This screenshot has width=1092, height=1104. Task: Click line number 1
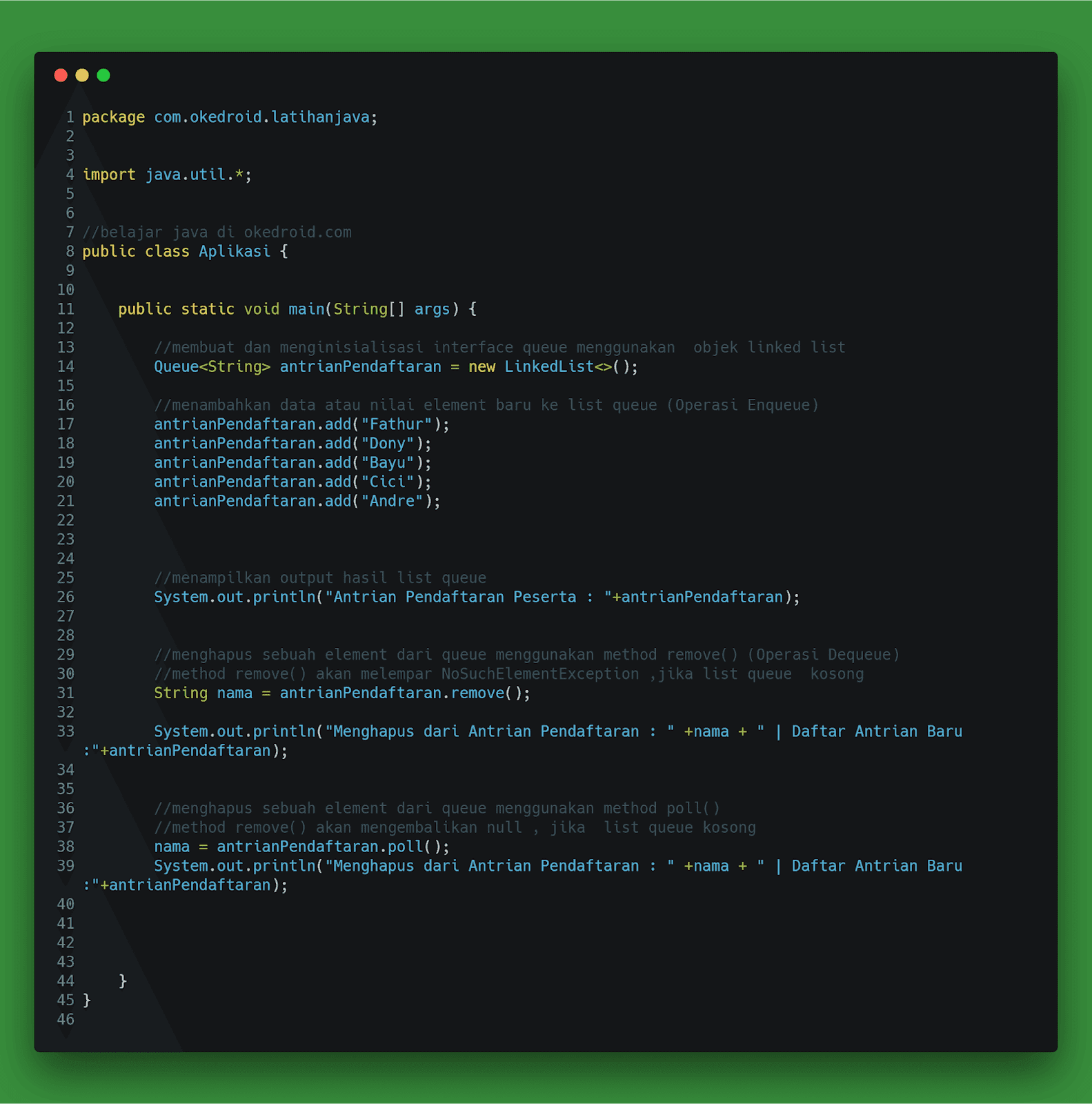(x=70, y=117)
